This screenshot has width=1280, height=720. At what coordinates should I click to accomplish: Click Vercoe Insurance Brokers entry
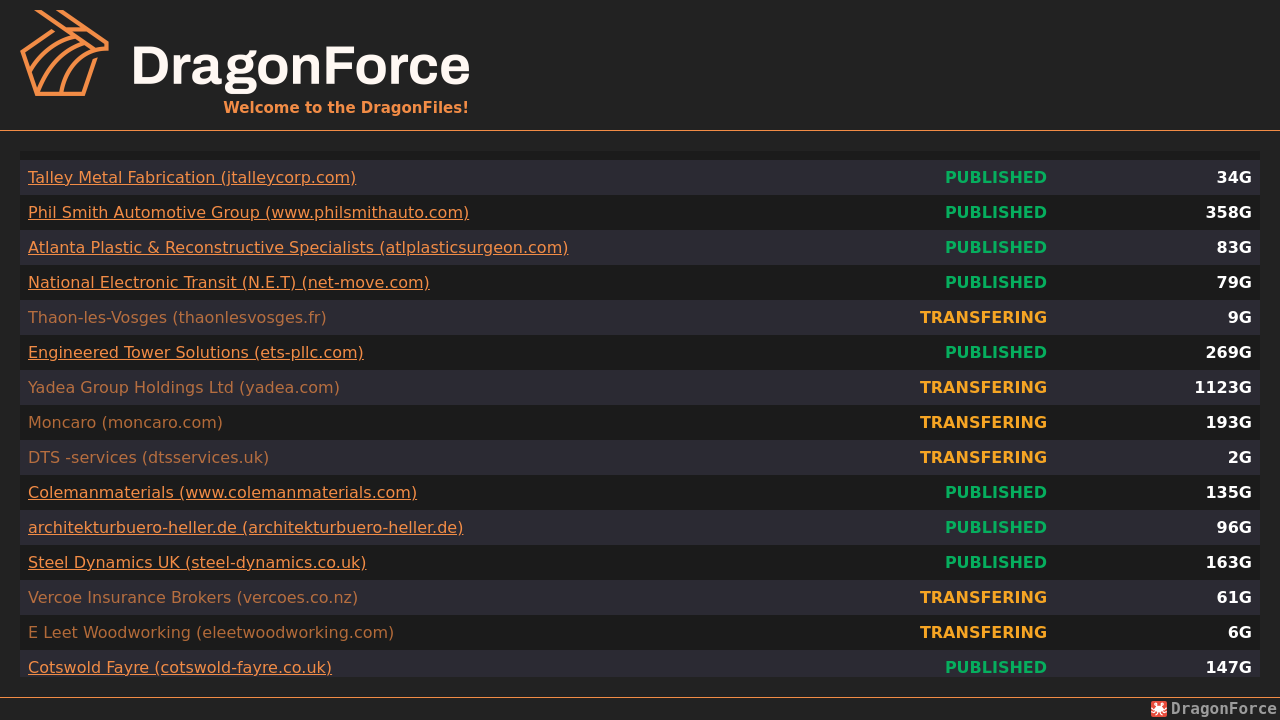tap(193, 597)
